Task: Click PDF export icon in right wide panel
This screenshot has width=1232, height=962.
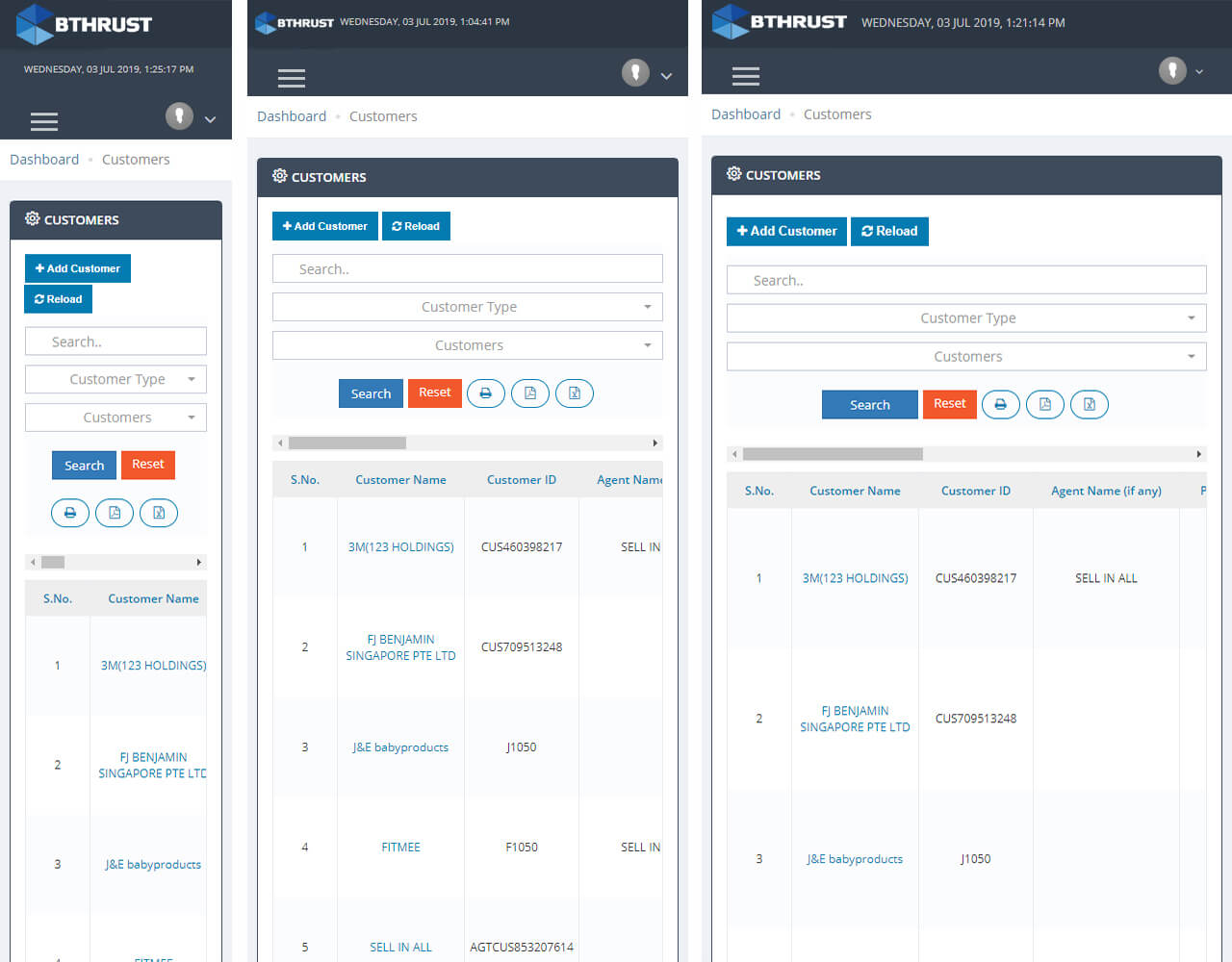Action: [1045, 405]
